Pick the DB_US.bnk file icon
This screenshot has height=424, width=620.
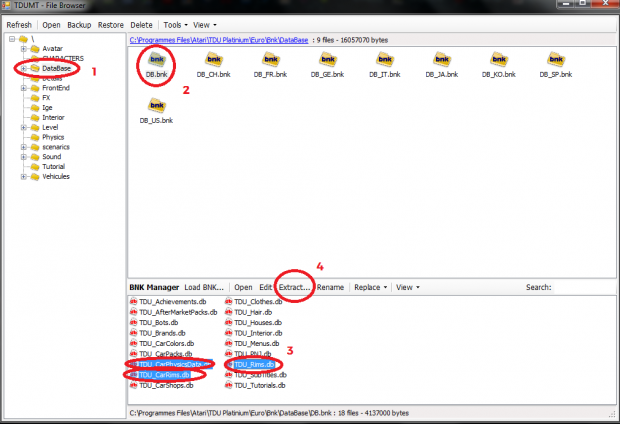point(157,107)
